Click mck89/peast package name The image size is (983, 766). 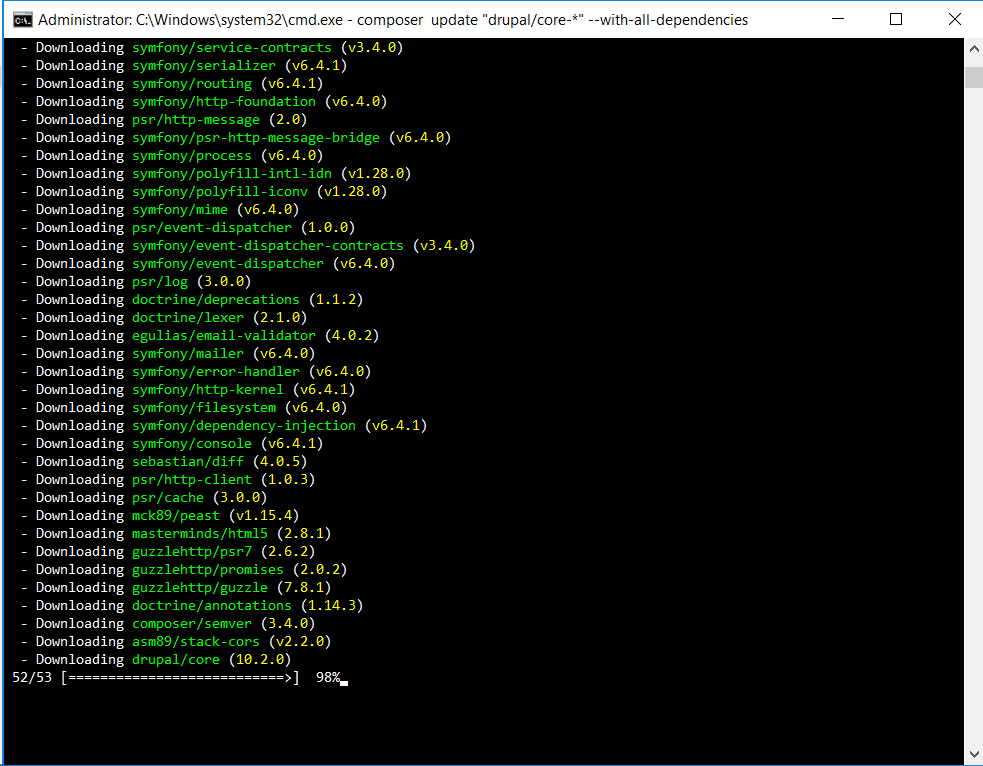[x=176, y=516]
